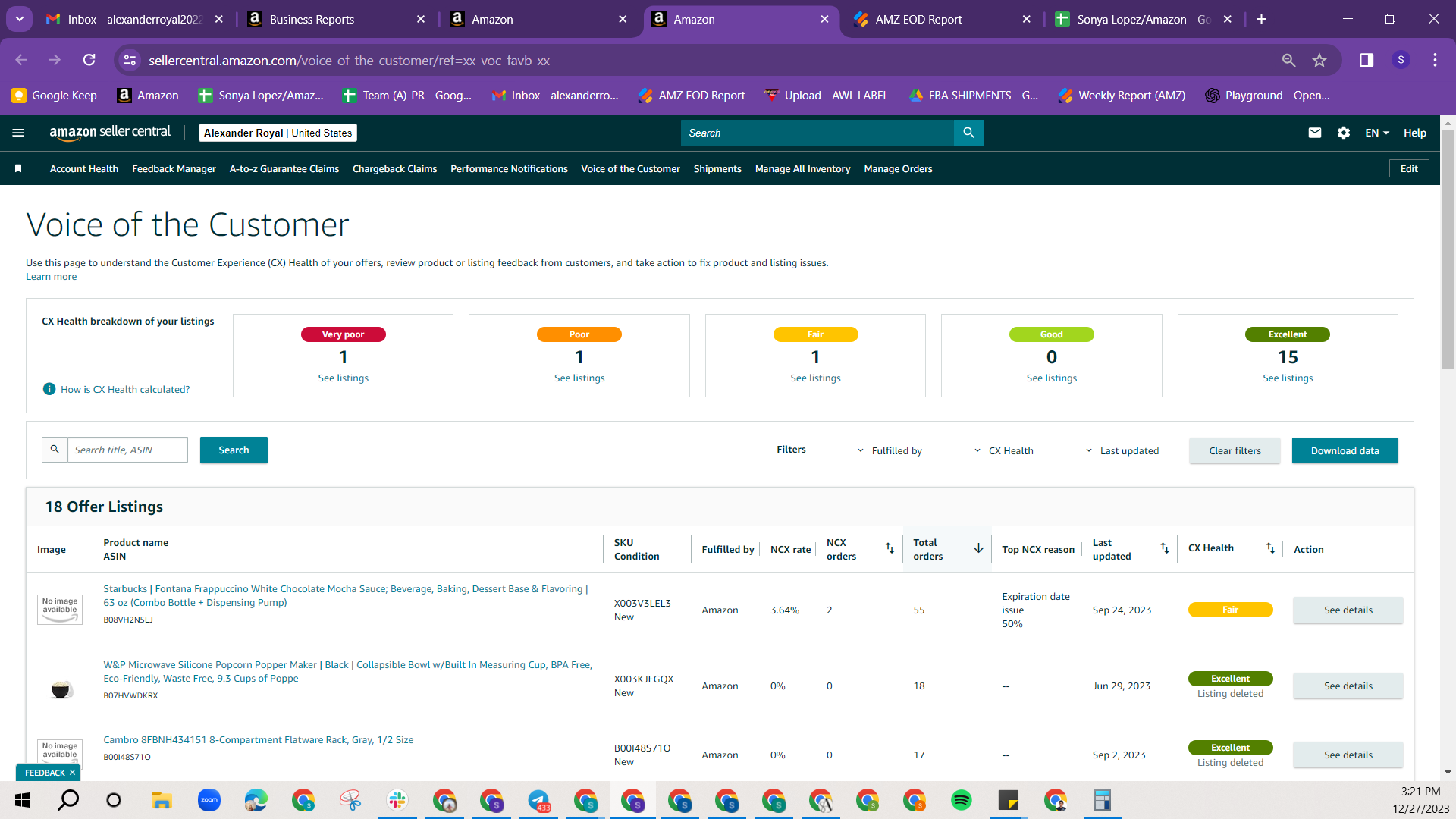Open Slack from the taskbar

point(397,800)
